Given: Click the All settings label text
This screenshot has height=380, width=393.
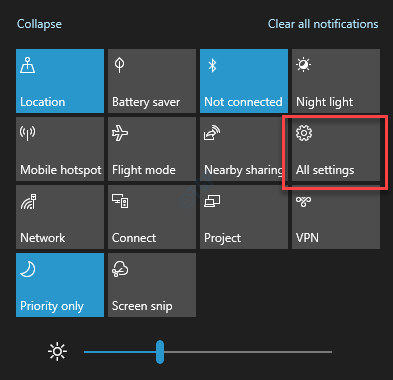Looking at the screenshot, I should click(x=325, y=170).
